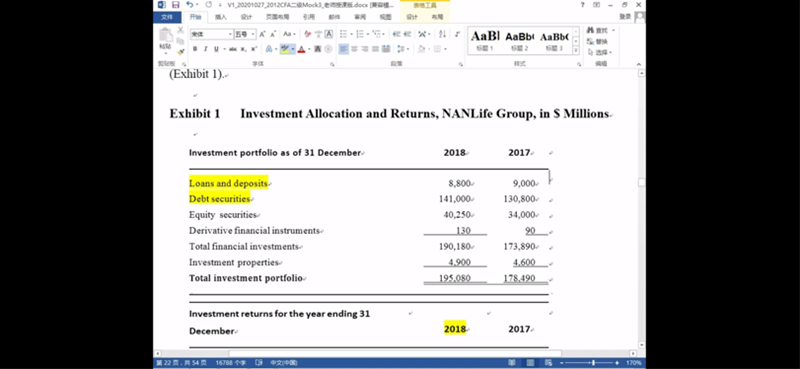Select the Format Painter brush icon

(x=181, y=52)
